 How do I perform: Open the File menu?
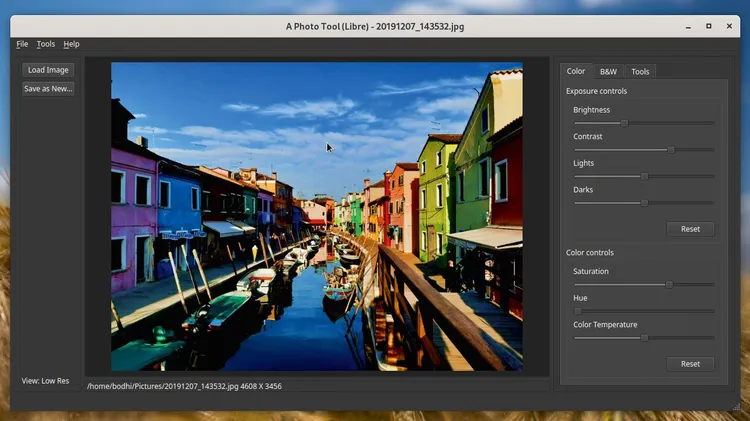point(22,44)
